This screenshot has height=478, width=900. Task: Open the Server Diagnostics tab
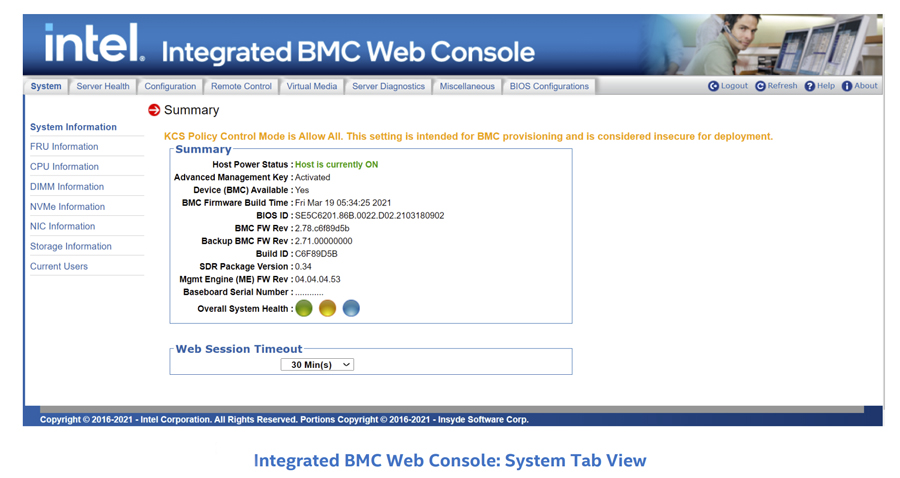click(388, 86)
